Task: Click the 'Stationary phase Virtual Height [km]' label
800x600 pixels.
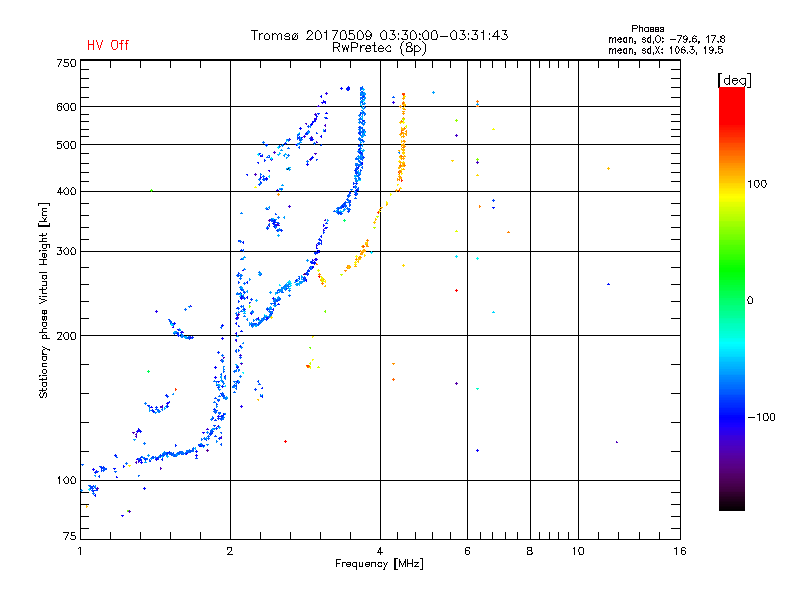Action: [44, 300]
